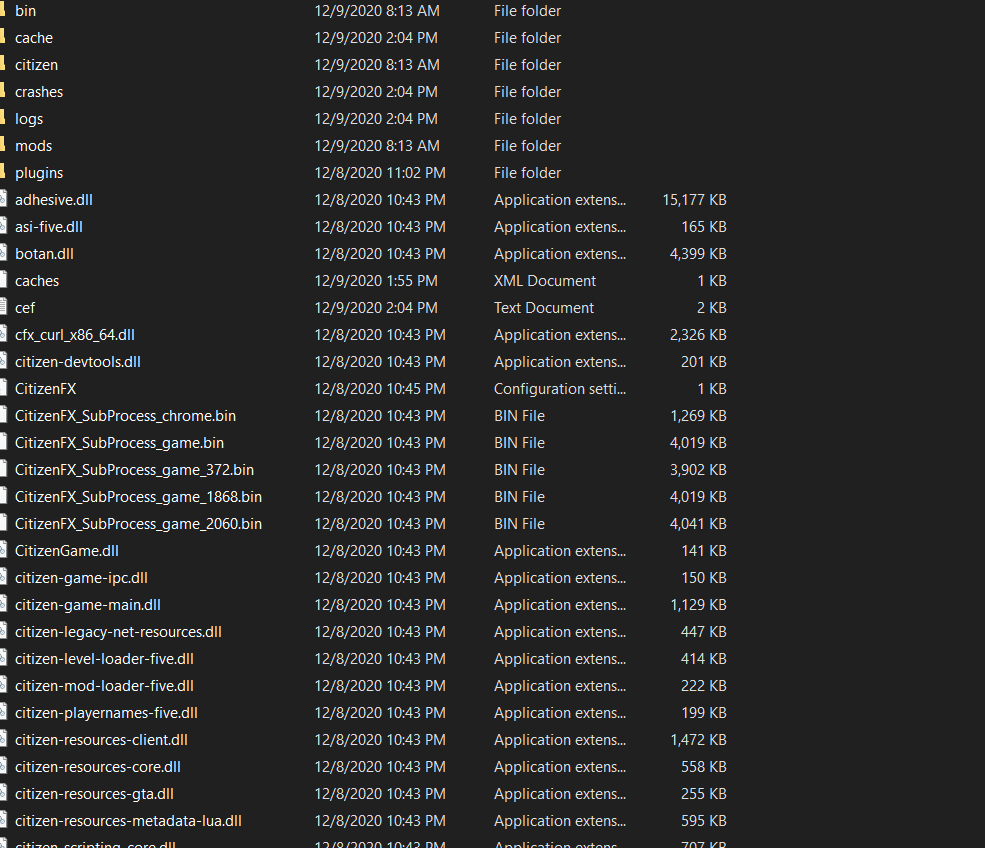Click the 414 KB size value
This screenshot has height=848, width=985.
coord(704,659)
